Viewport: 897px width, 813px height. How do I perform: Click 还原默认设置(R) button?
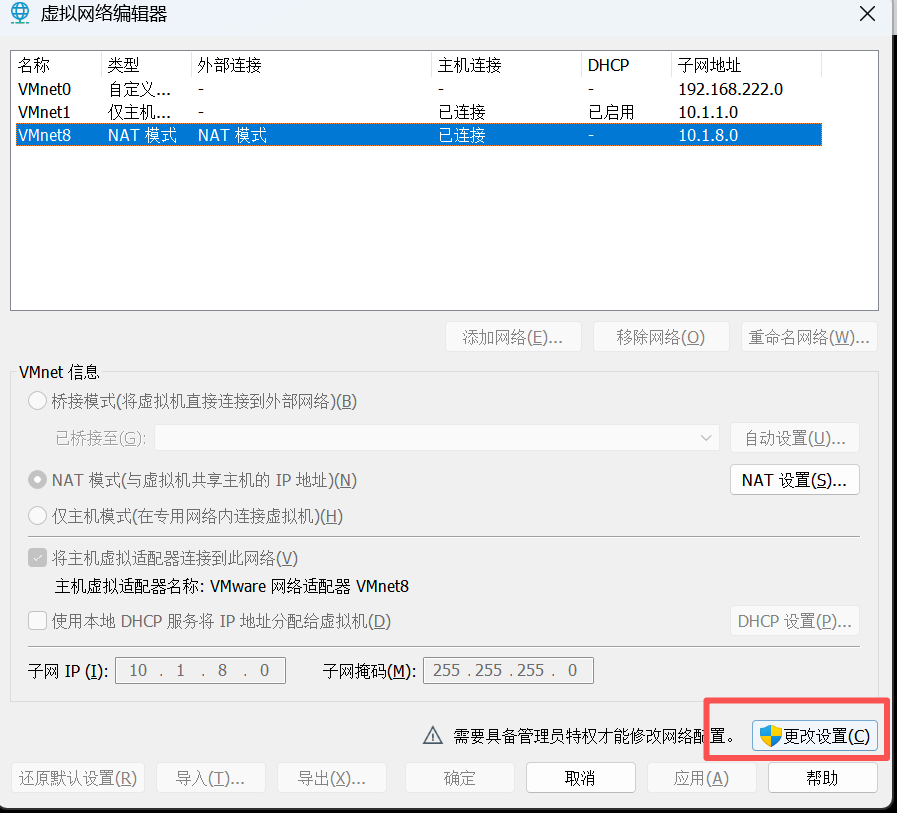[x=78, y=778]
